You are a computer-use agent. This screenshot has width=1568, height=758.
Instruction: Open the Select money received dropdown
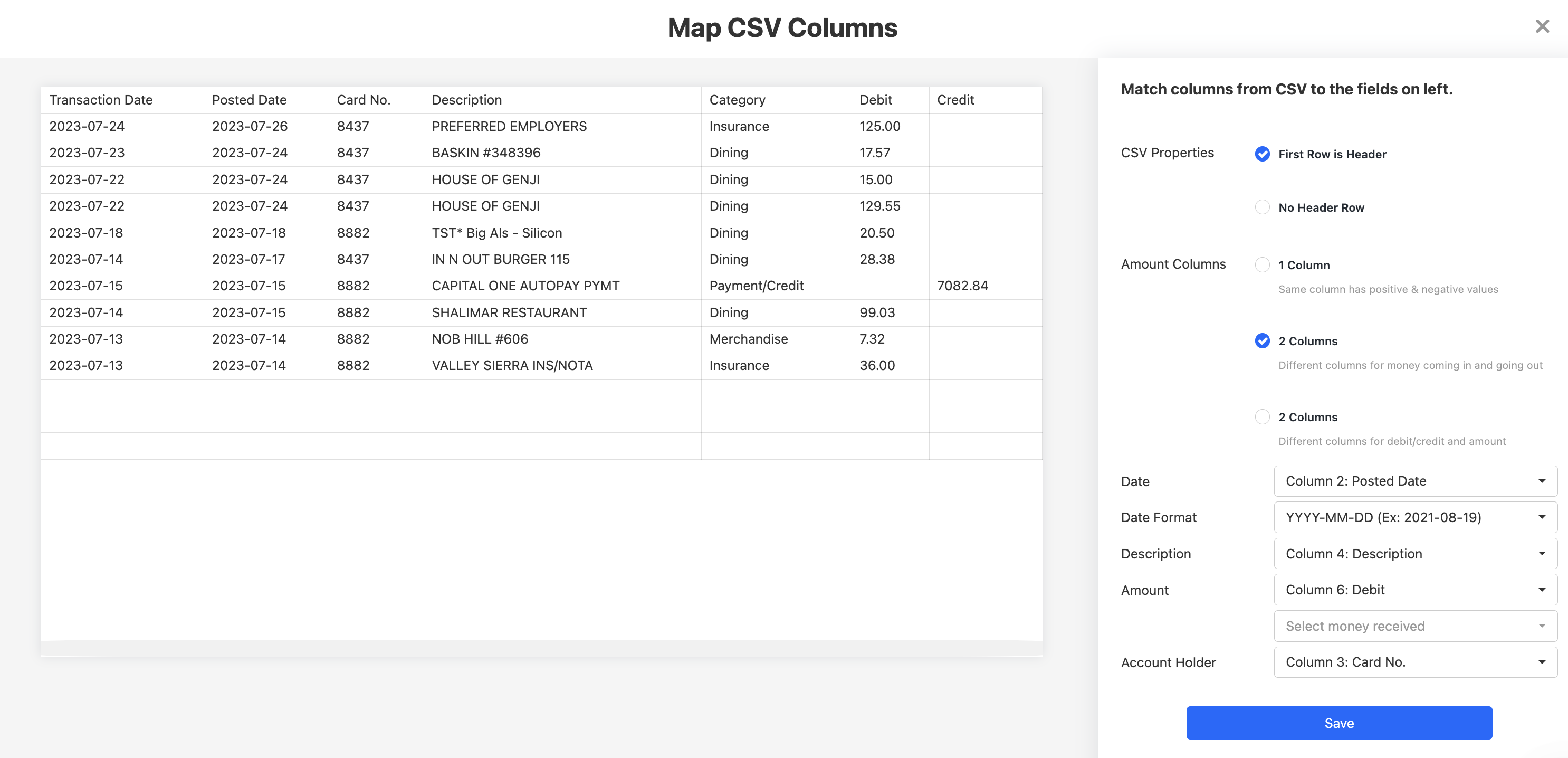click(1415, 626)
